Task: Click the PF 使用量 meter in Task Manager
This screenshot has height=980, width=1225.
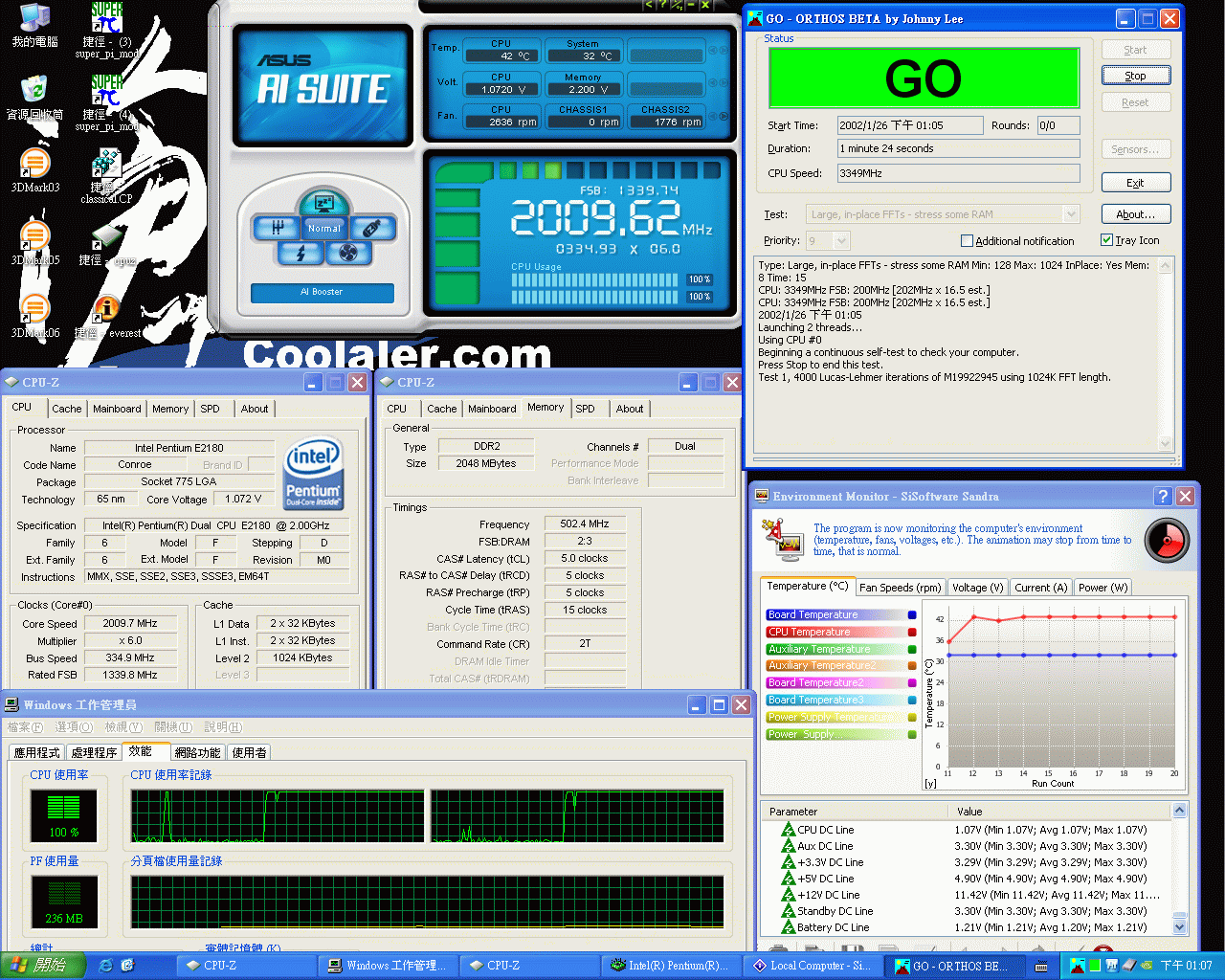Action: click(x=64, y=902)
